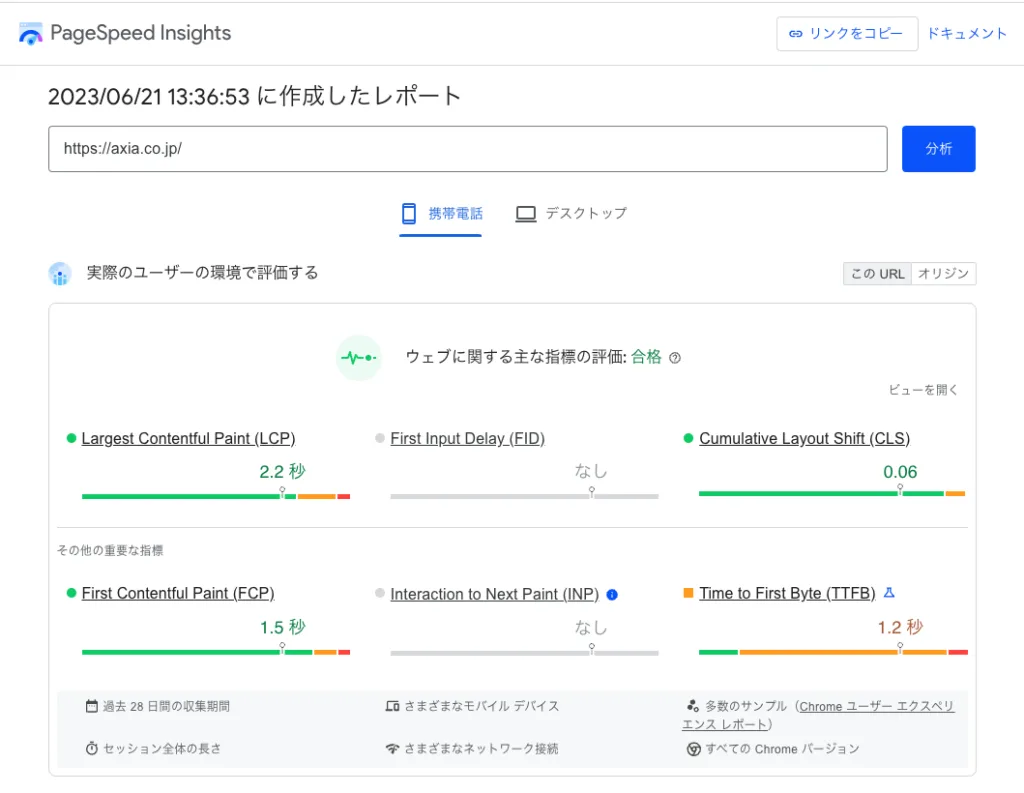Click 実際のユーザーの環境で評価する heading
1024x793 pixels.
click(x=202, y=273)
